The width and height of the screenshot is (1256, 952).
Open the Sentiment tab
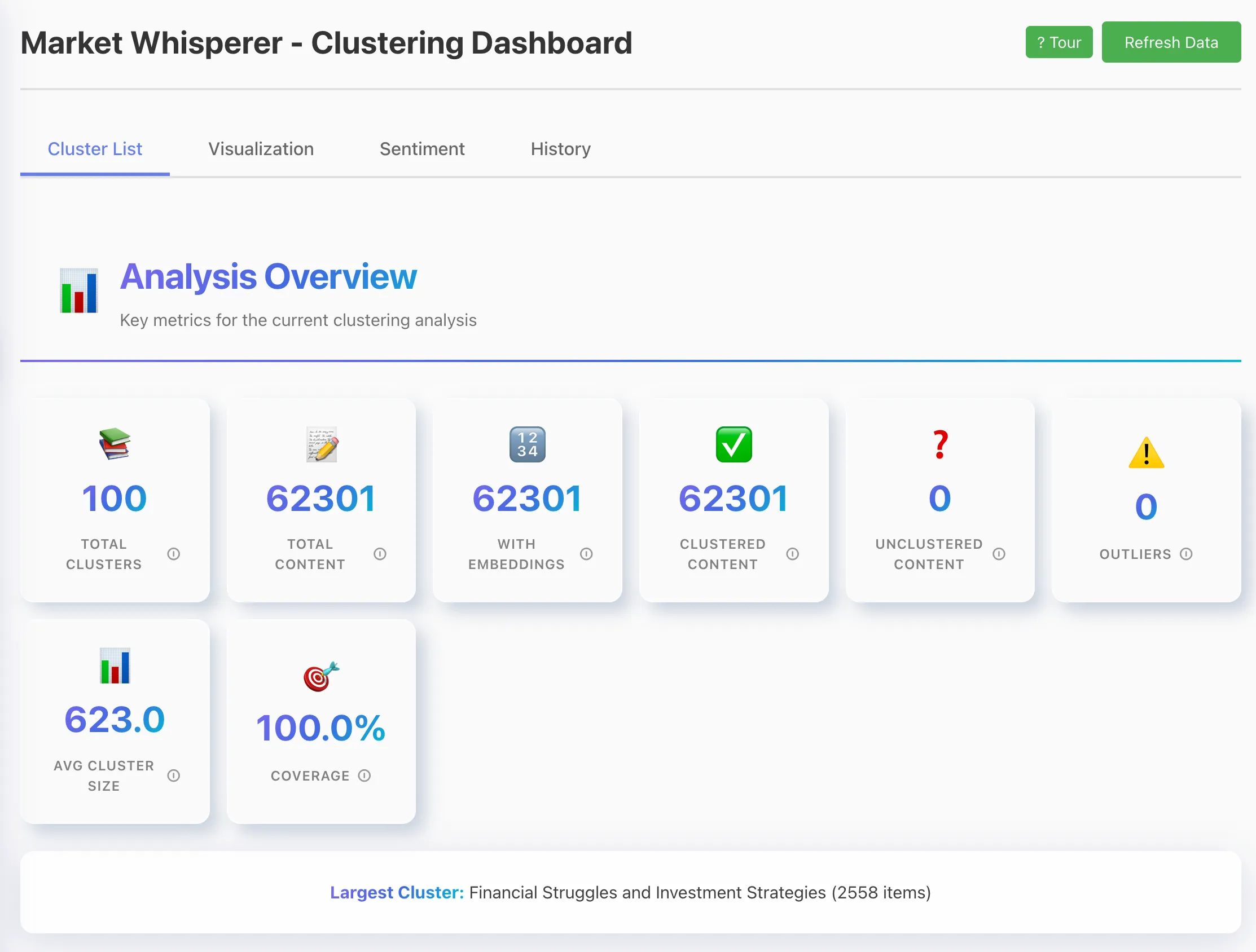(422, 149)
